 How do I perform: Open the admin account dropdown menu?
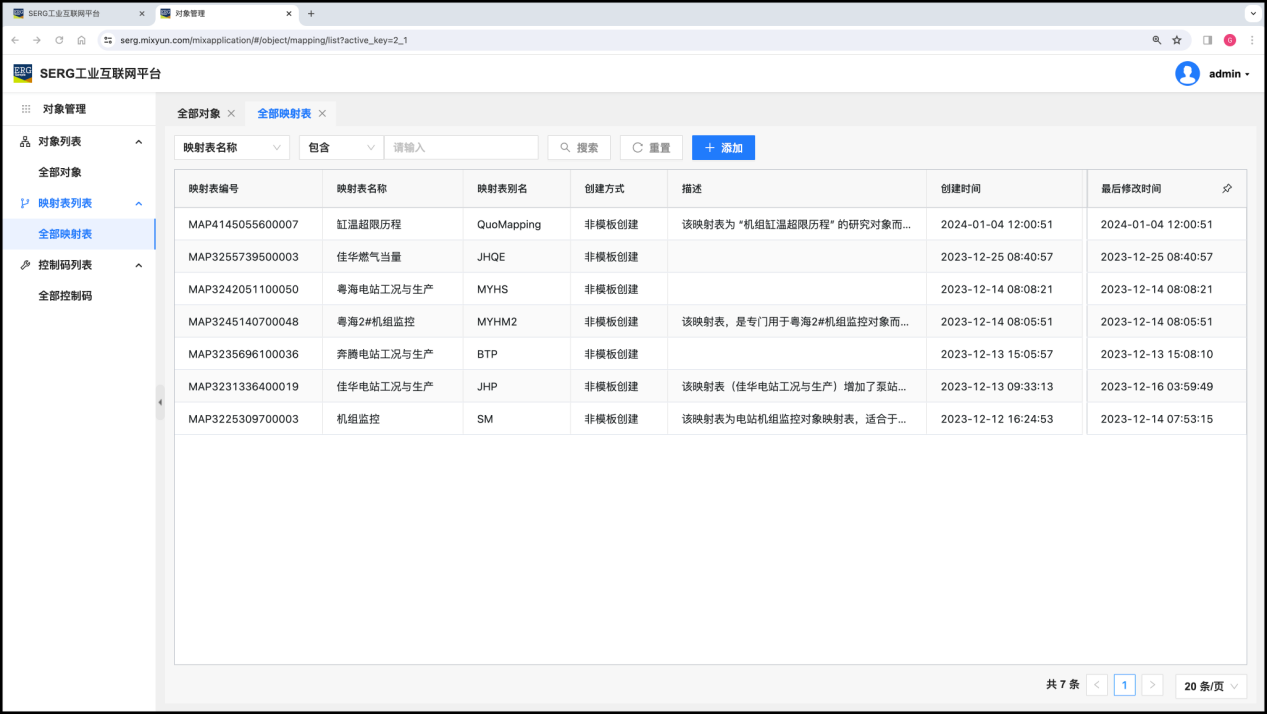[x=1229, y=74]
